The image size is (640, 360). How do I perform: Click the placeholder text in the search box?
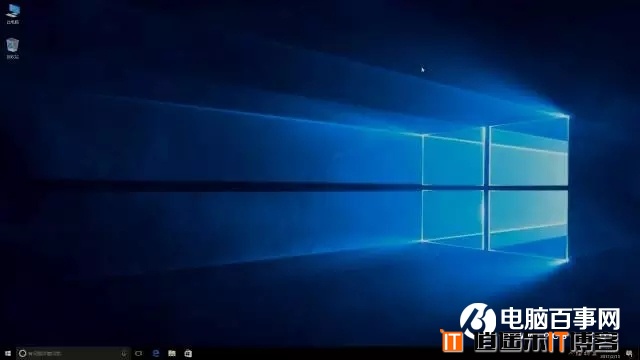pyautogui.click(x=45, y=353)
